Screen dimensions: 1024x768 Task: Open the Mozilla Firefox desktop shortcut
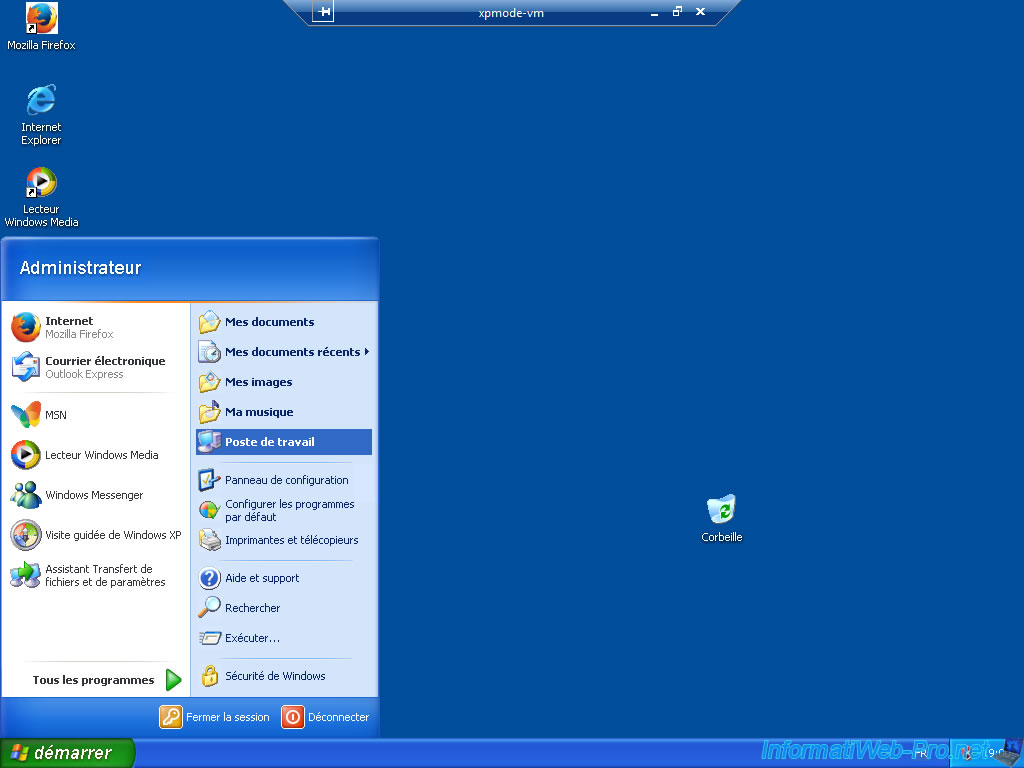[x=41, y=27]
